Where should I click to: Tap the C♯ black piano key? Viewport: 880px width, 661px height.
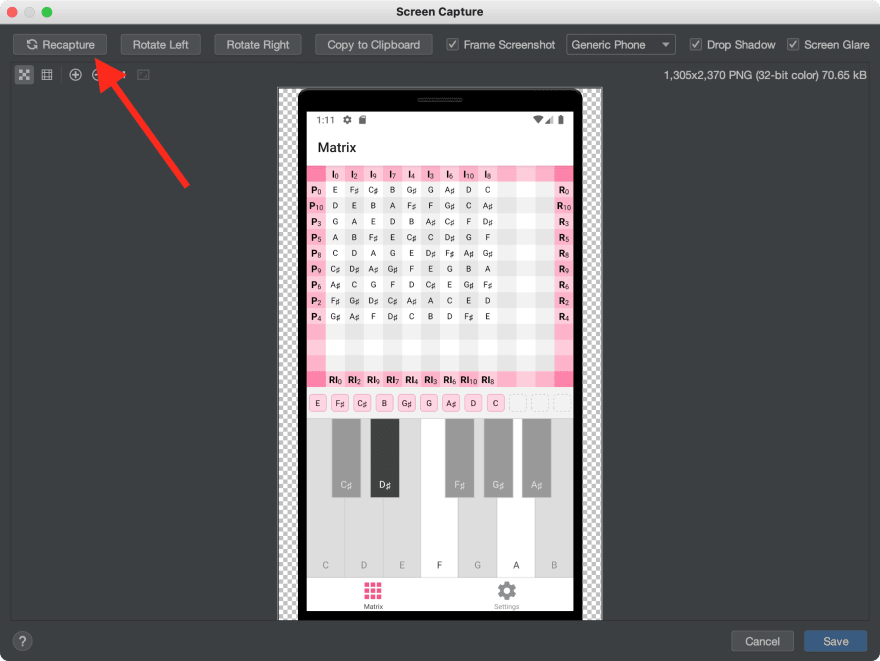click(x=346, y=458)
